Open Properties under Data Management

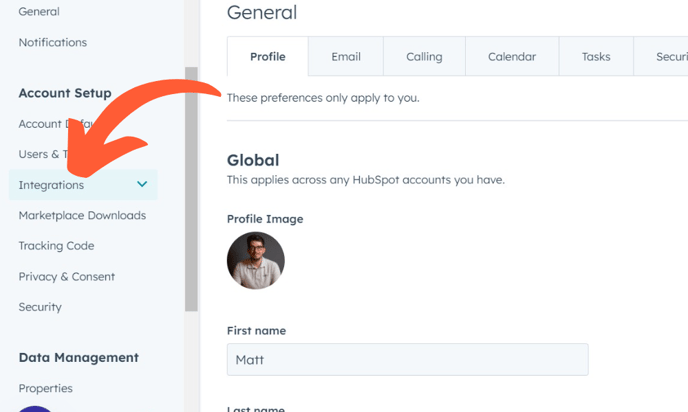click(x=45, y=388)
